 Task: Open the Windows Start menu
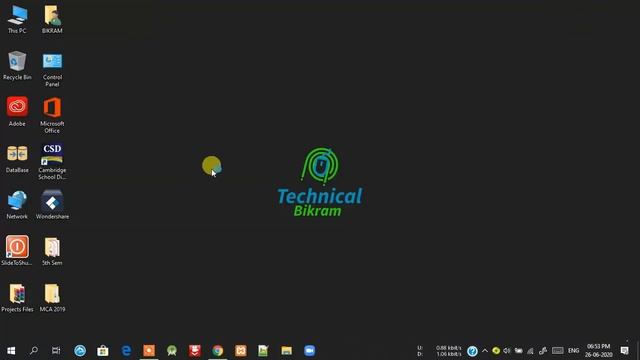point(11,351)
